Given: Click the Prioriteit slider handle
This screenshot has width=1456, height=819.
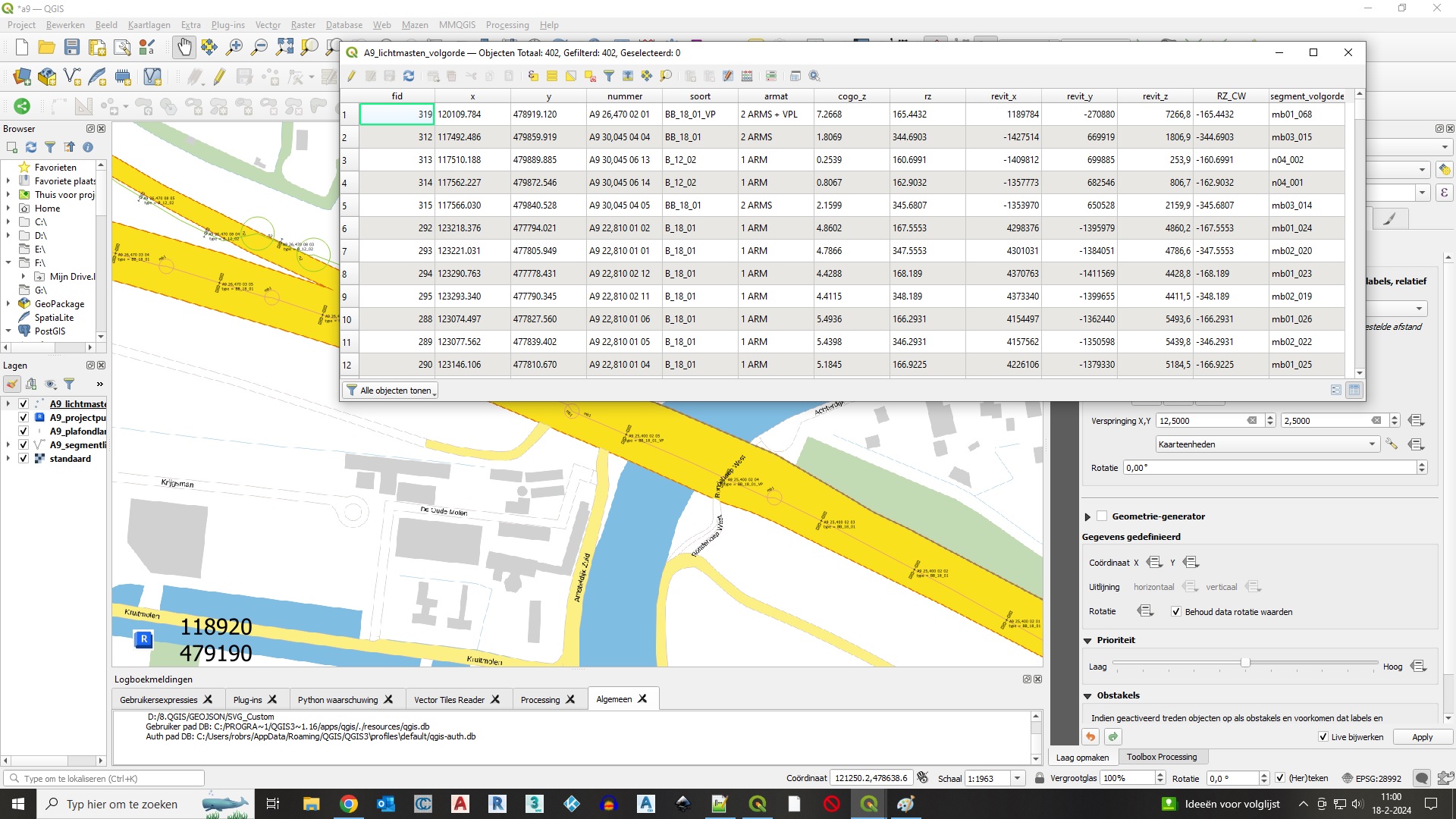Looking at the screenshot, I should (x=1244, y=663).
